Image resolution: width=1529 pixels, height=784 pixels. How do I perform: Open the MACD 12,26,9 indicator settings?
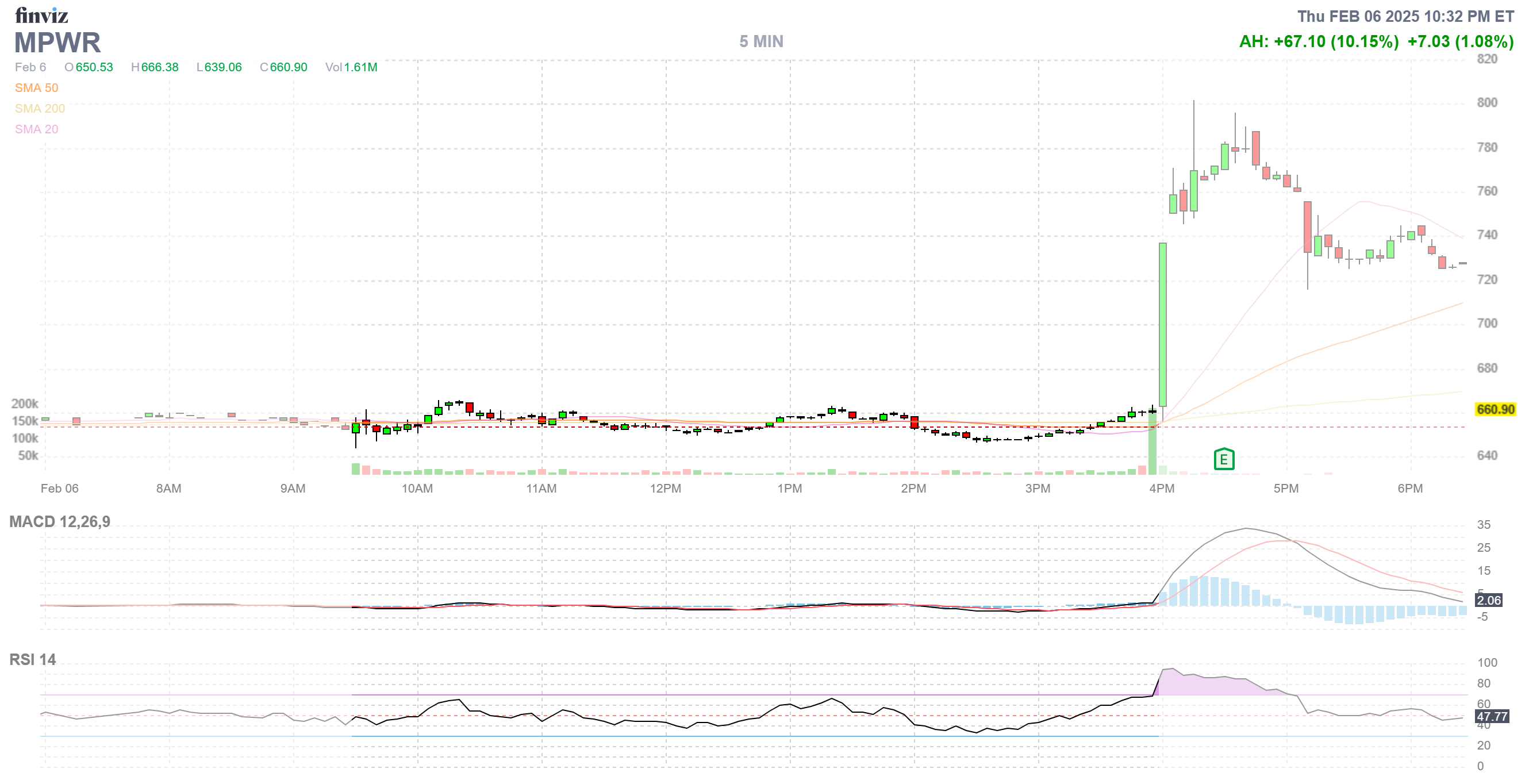coord(59,522)
